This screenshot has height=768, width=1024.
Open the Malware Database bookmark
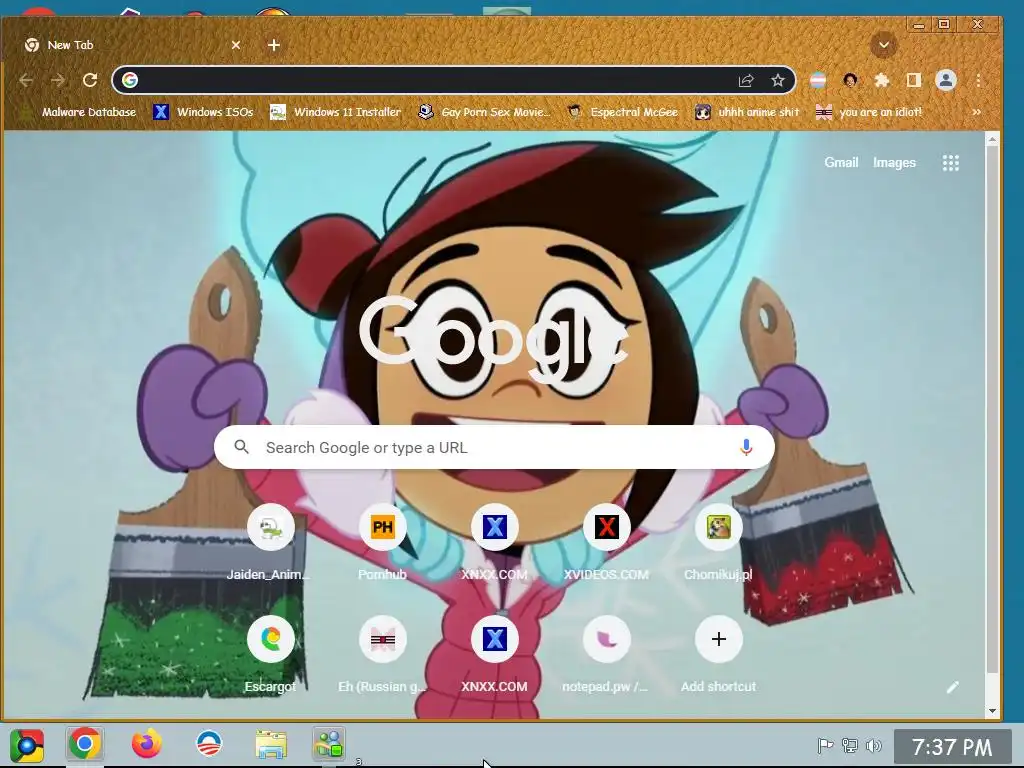point(78,112)
